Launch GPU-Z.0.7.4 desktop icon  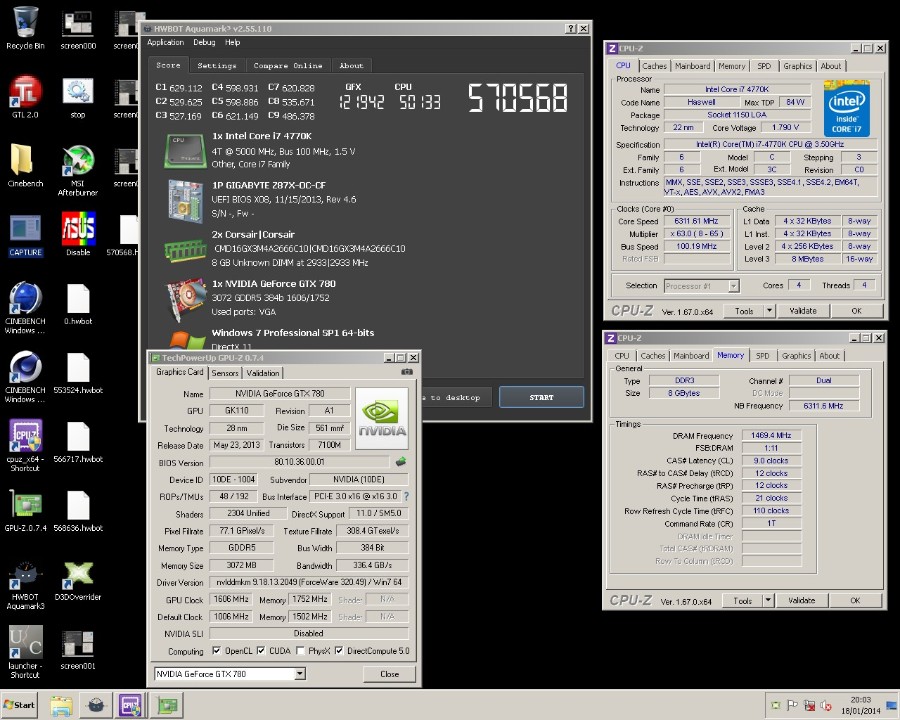[x=25, y=511]
